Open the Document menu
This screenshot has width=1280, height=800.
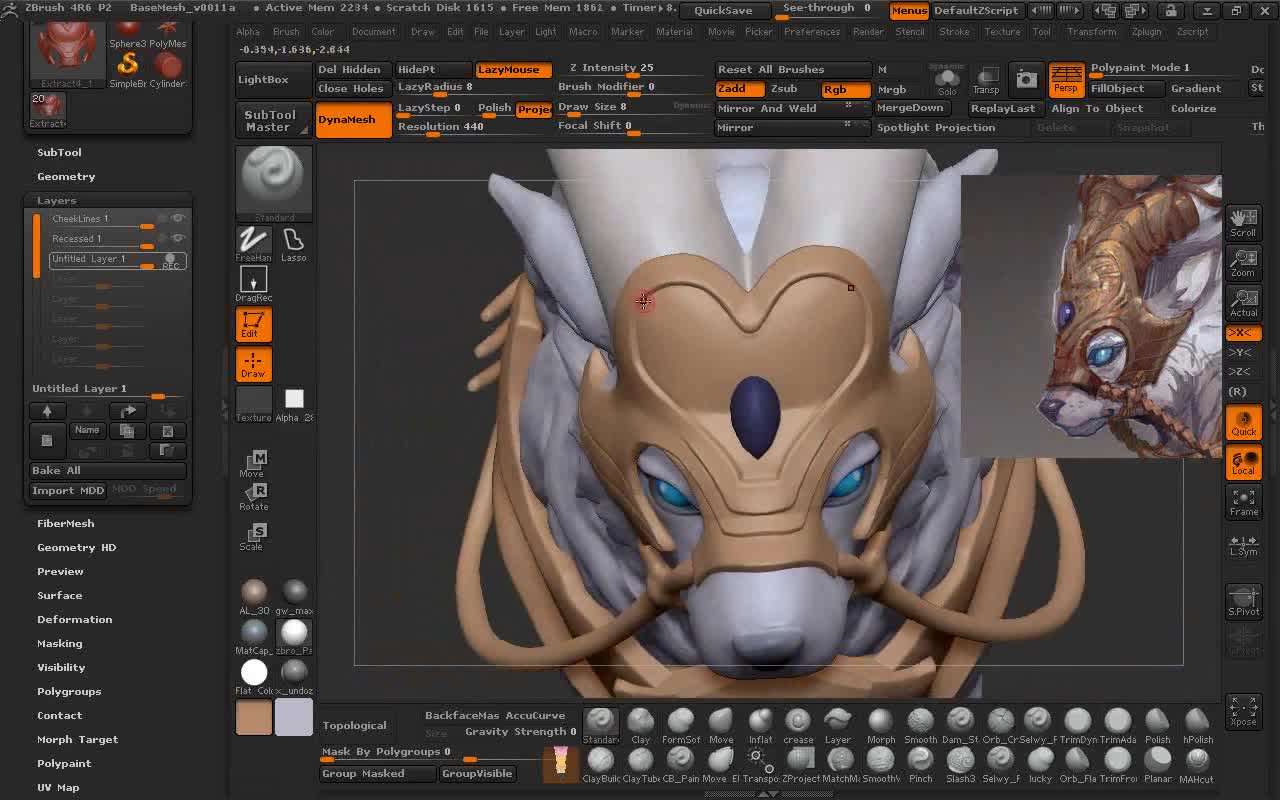tap(373, 32)
